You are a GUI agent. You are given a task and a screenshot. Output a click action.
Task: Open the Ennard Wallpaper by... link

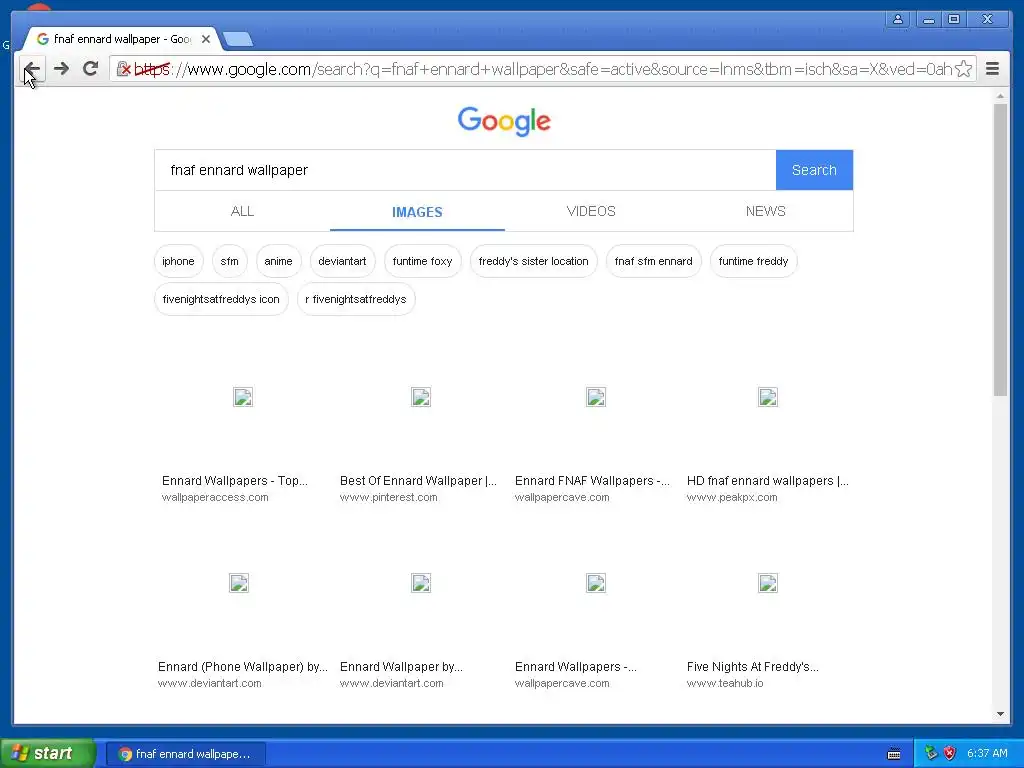tap(401, 667)
